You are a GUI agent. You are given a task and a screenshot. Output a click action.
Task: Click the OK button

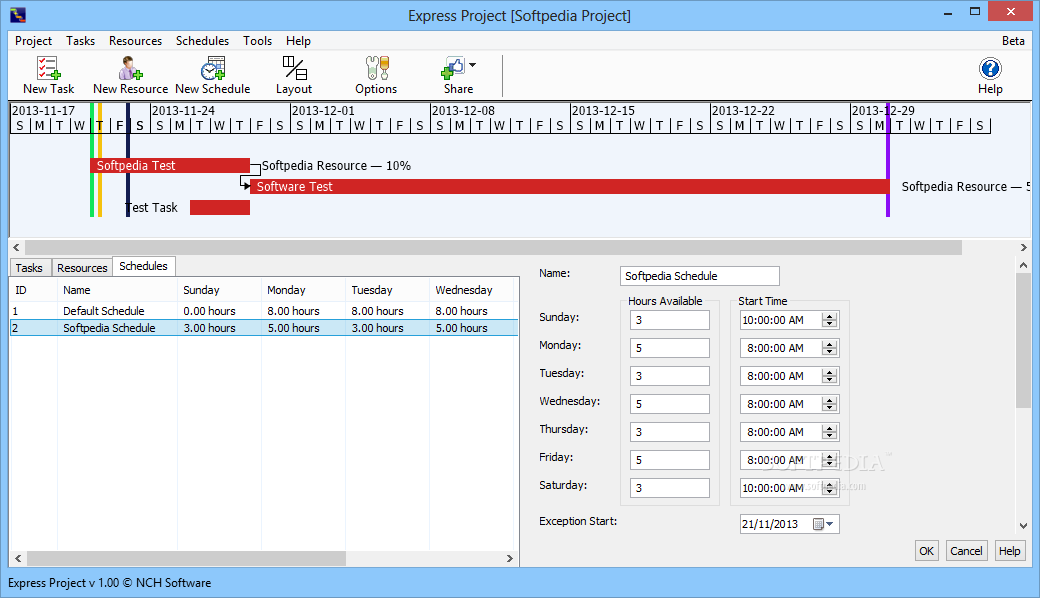click(x=927, y=551)
